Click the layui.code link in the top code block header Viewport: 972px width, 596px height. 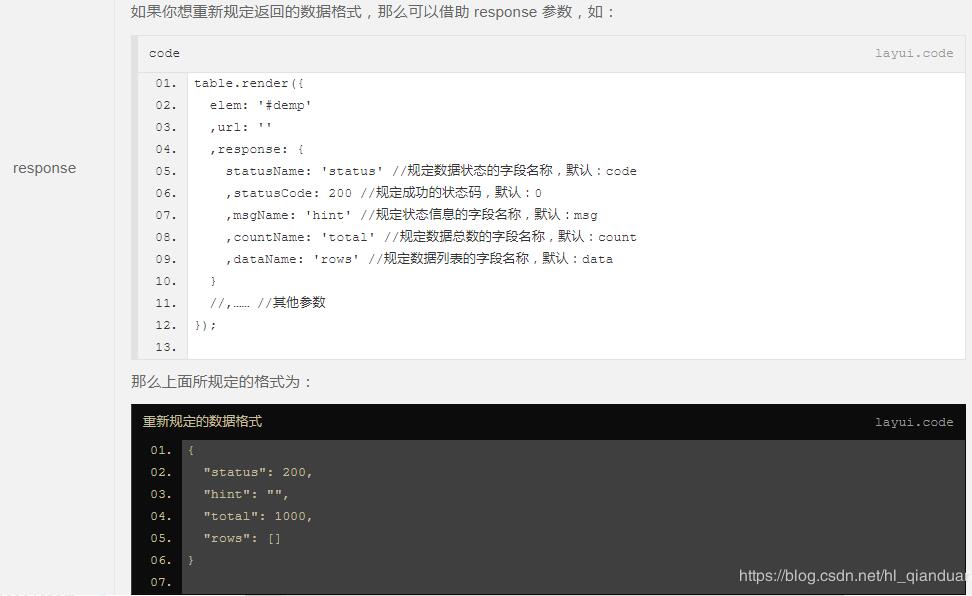[914, 53]
